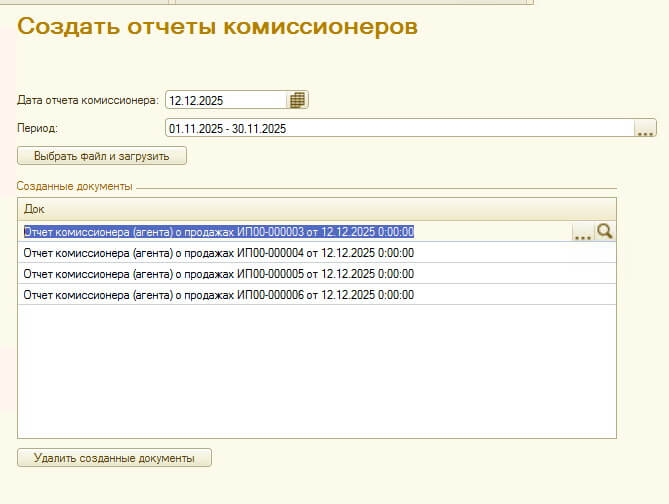Click the "Период:" label
Viewport: 669px width, 504px height.
[38, 128]
